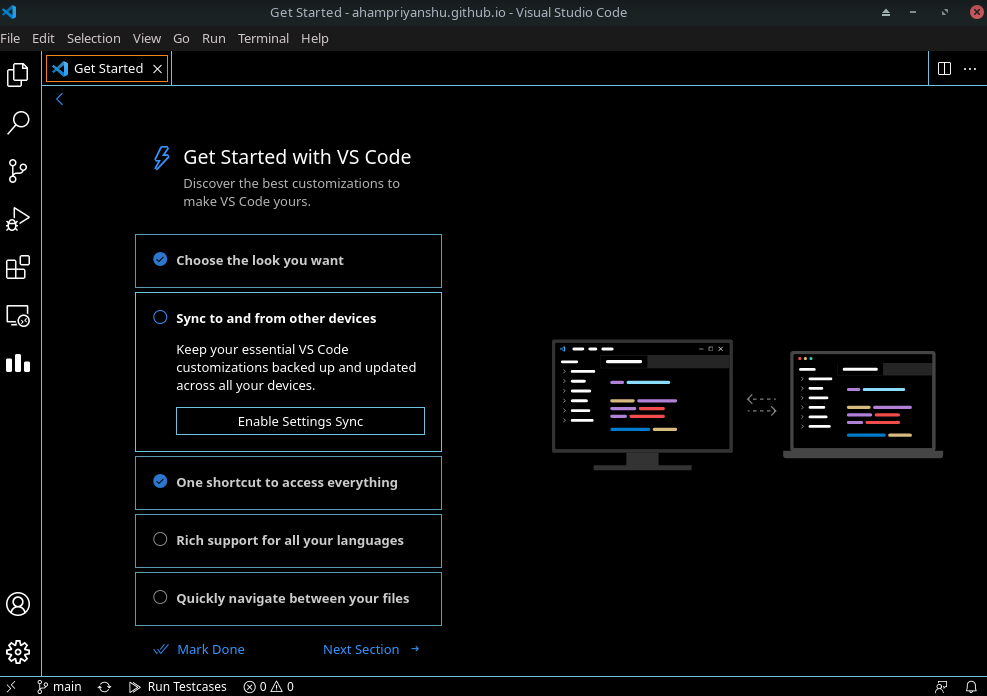Expand 'Rich support for all your languages' step
987x696 pixels.
click(x=288, y=541)
